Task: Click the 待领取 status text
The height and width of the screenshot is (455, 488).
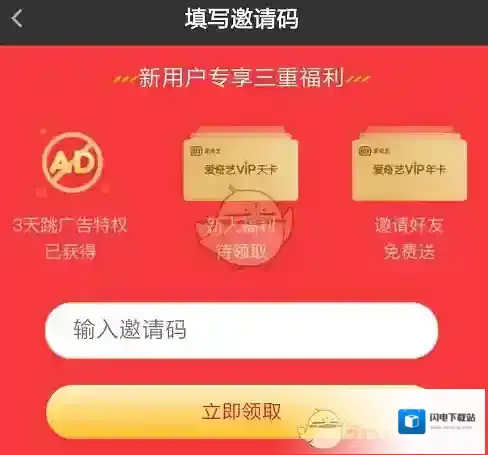Action: pyautogui.click(x=241, y=251)
